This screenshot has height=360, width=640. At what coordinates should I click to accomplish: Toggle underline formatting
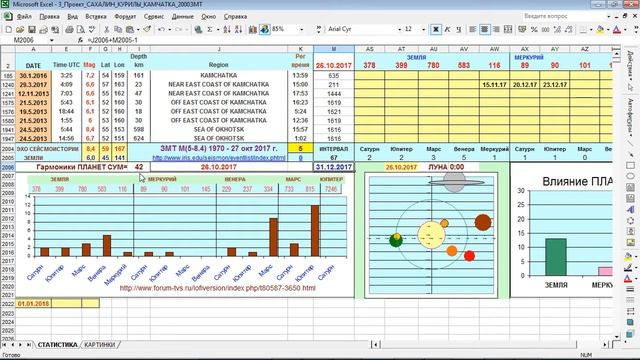pos(459,29)
